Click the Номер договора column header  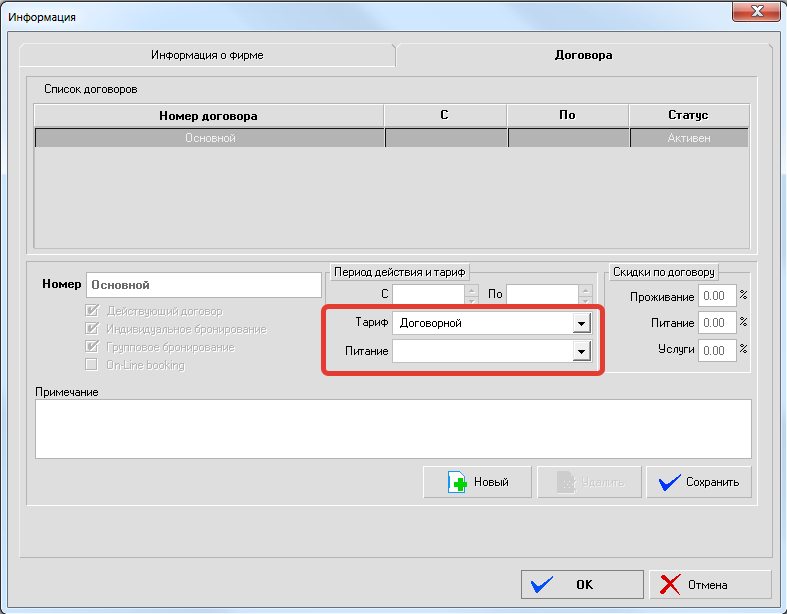208,116
